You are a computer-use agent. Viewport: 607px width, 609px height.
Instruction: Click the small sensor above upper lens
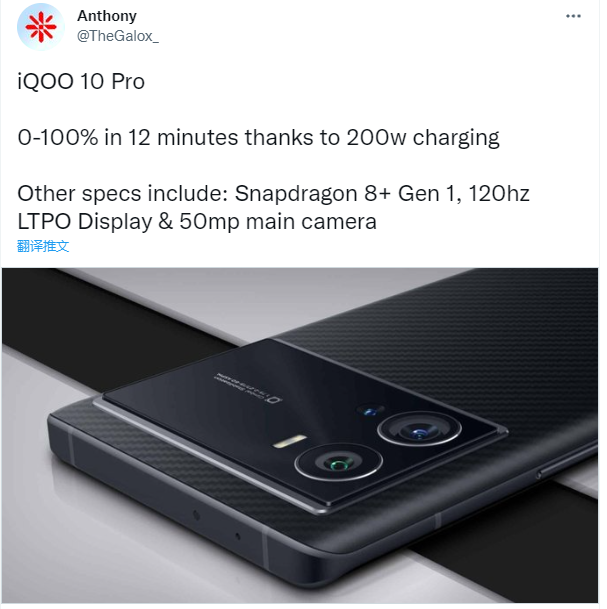tap(370, 411)
